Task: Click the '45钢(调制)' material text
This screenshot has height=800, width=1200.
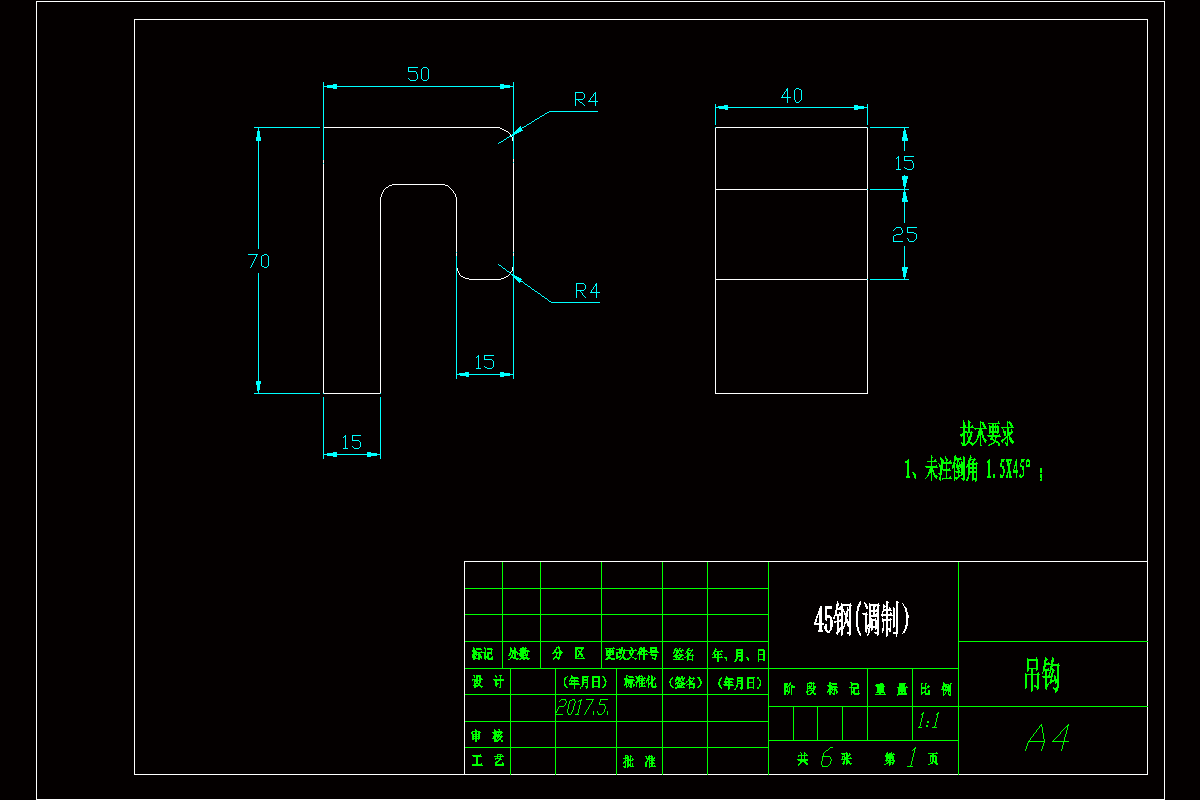Action: [x=862, y=621]
